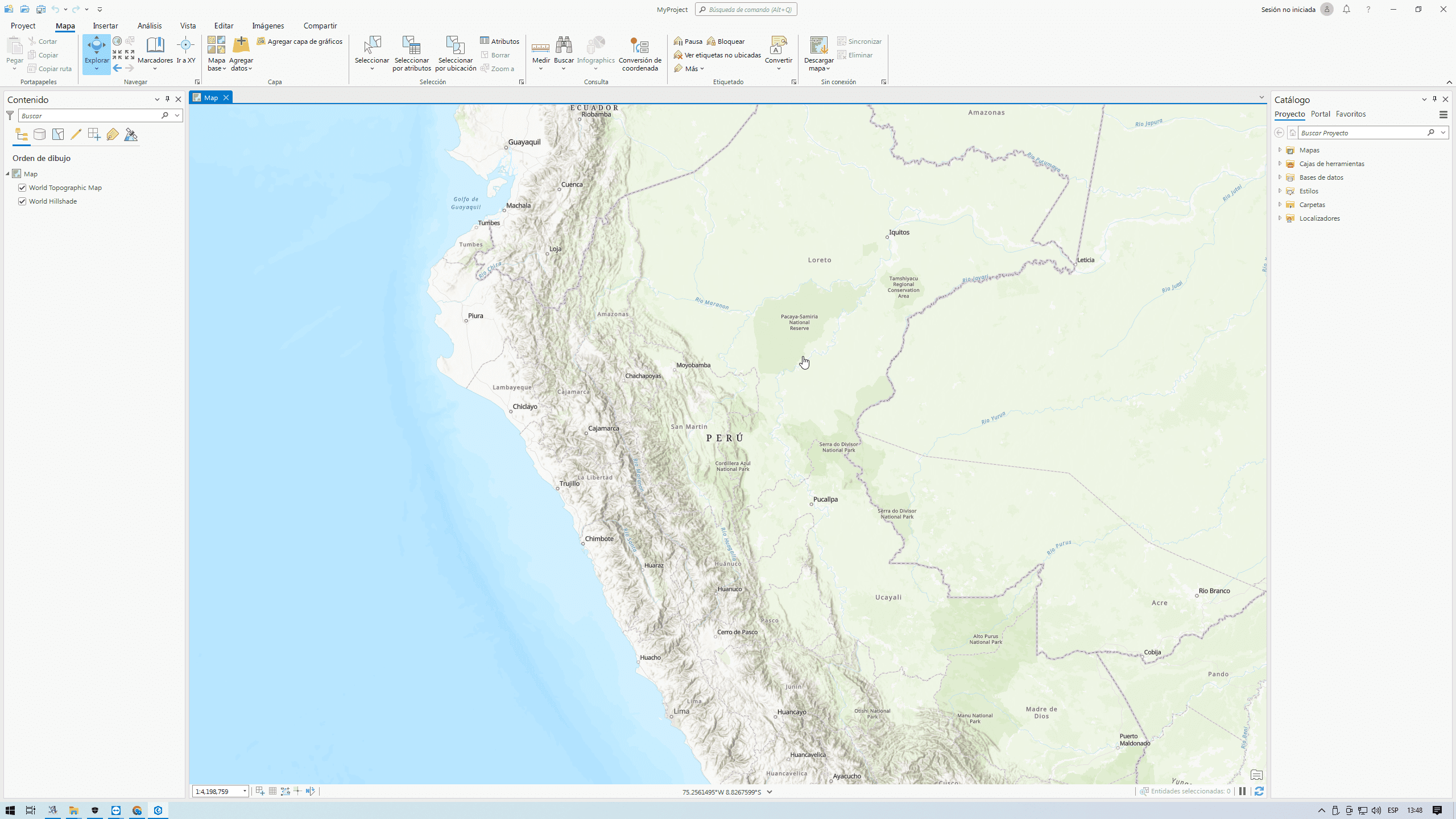The height and width of the screenshot is (819, 1456).
Task: Click the refresh map icon in status bar
Action: [x=1259, y=791]
